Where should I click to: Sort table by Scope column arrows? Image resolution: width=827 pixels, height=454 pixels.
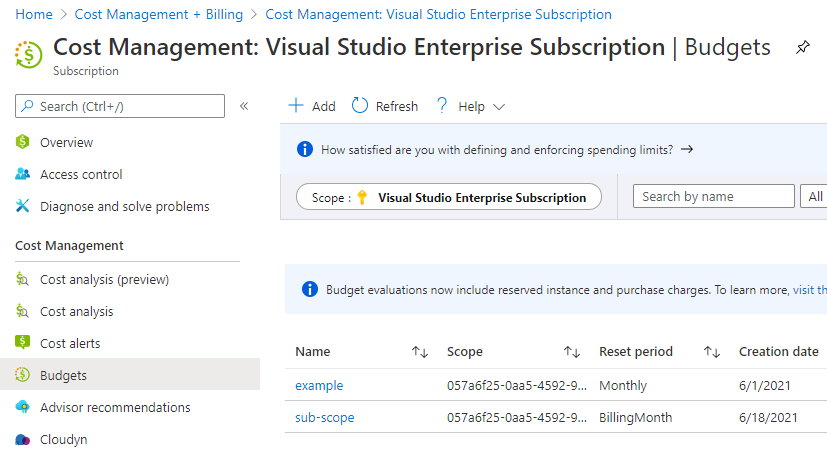pos(572,352)
